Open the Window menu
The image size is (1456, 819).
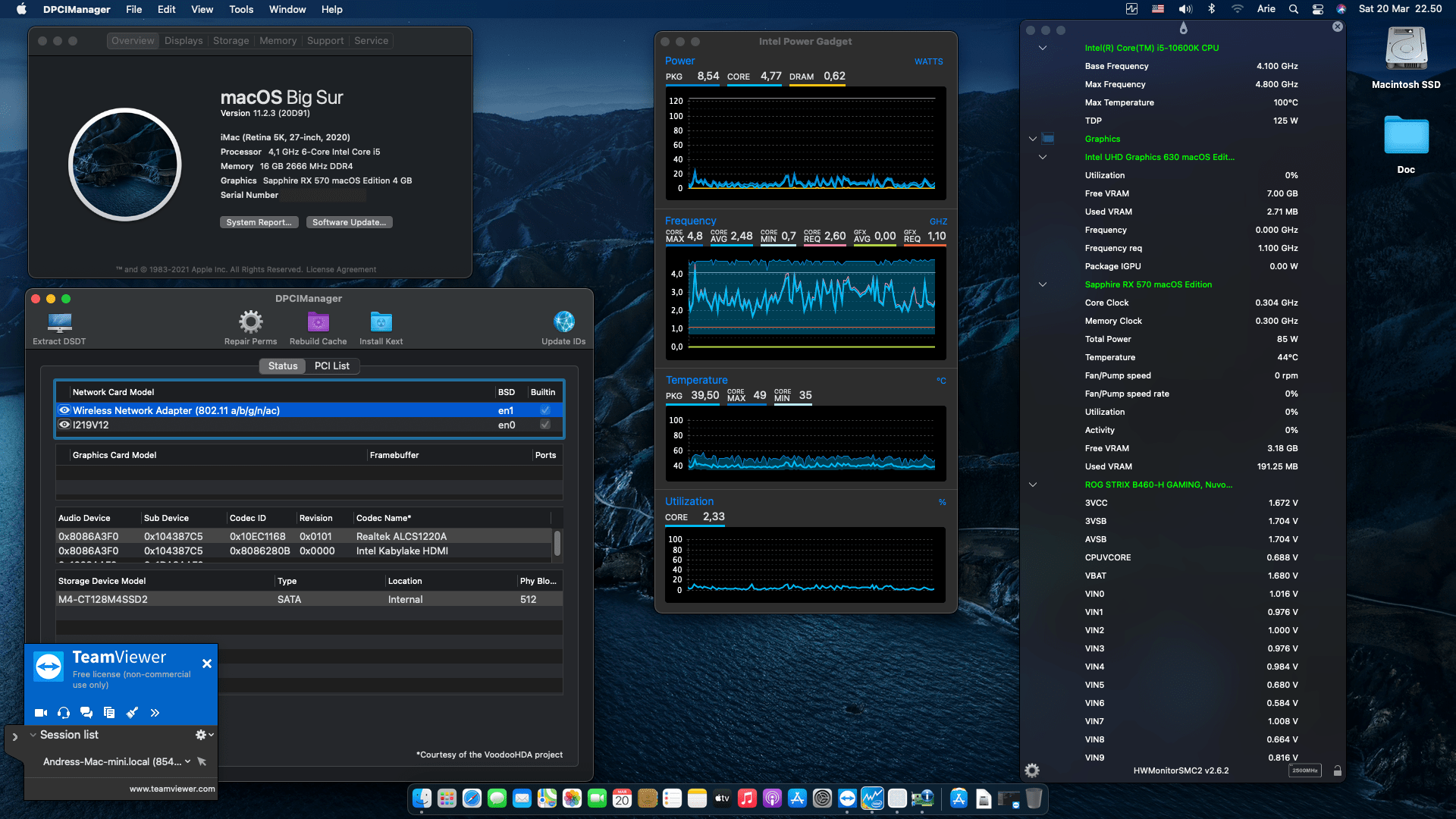(x=287, y=9)
